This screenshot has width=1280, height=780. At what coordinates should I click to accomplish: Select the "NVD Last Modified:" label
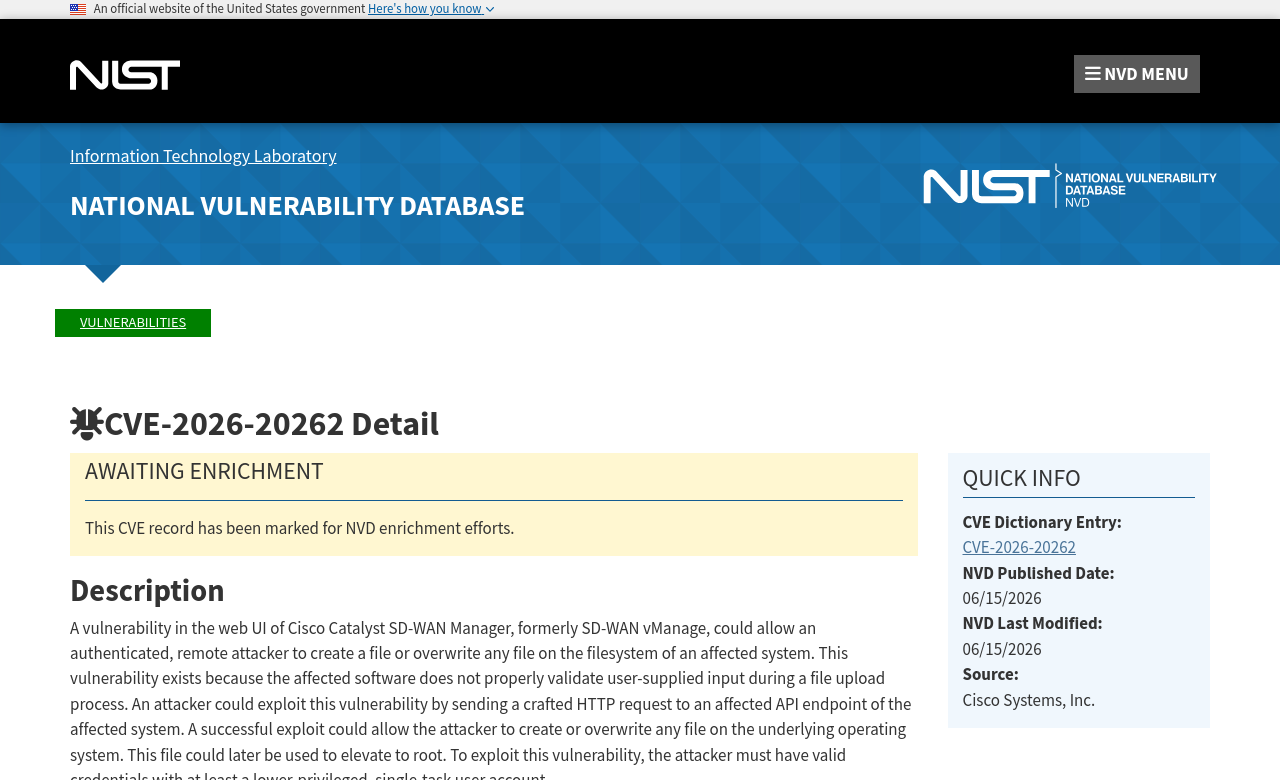[x=1032, y=623]
